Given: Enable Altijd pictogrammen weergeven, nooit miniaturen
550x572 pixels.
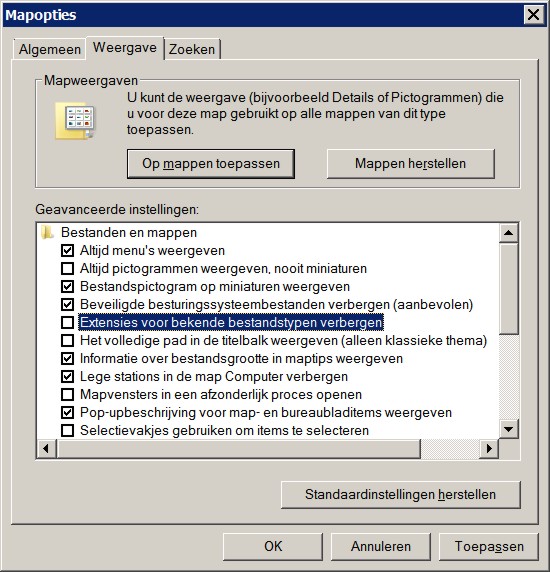Looking at the screenshot, I should pos(67,268).
